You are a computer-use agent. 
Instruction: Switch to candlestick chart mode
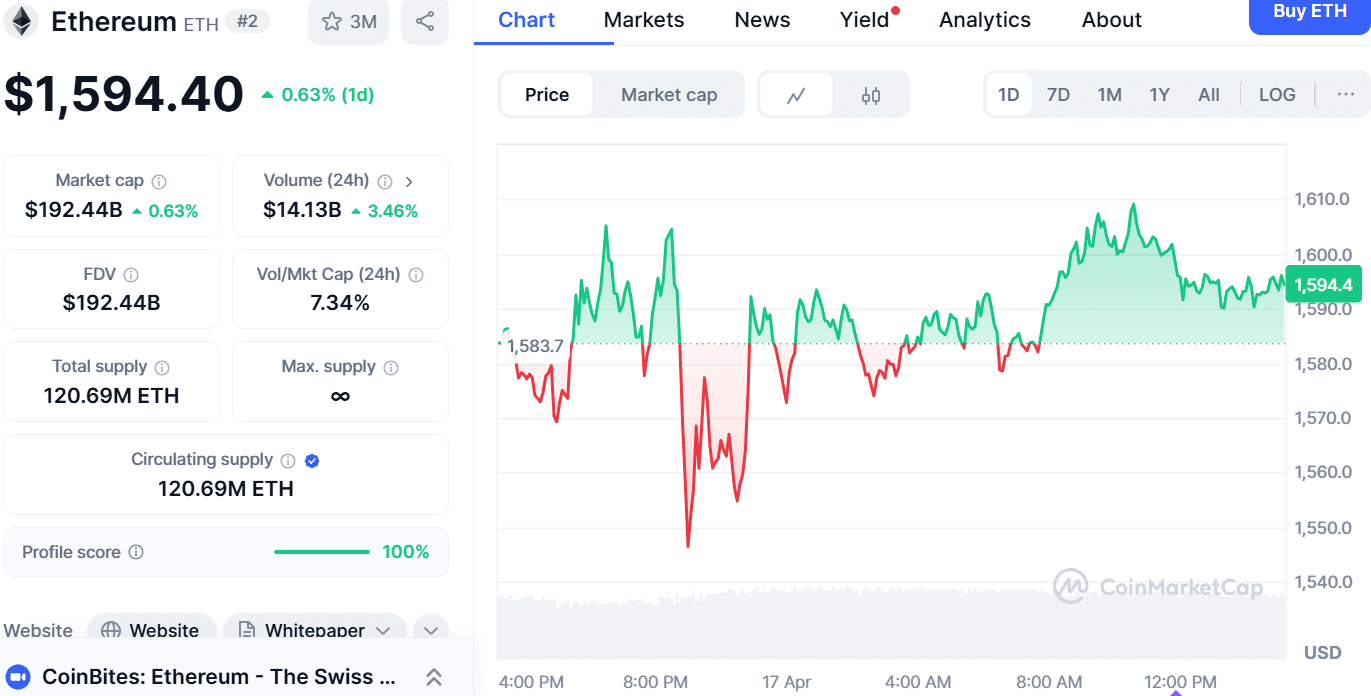coord(870,93)
